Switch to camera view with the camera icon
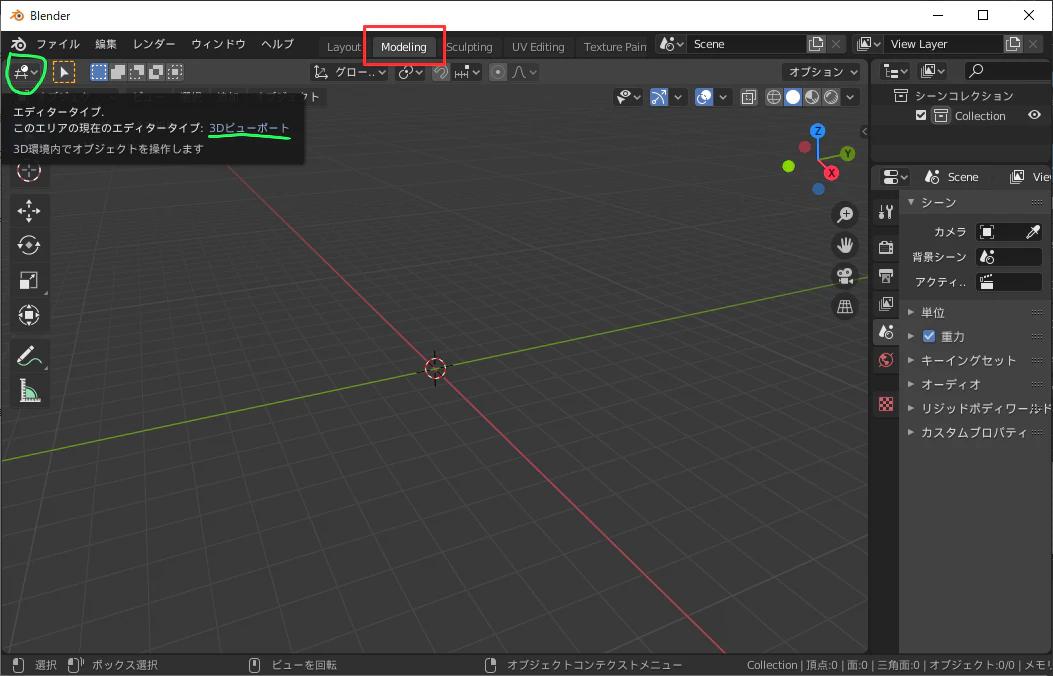Viewport: 1053px width, 676px height. tap(845, 276)
